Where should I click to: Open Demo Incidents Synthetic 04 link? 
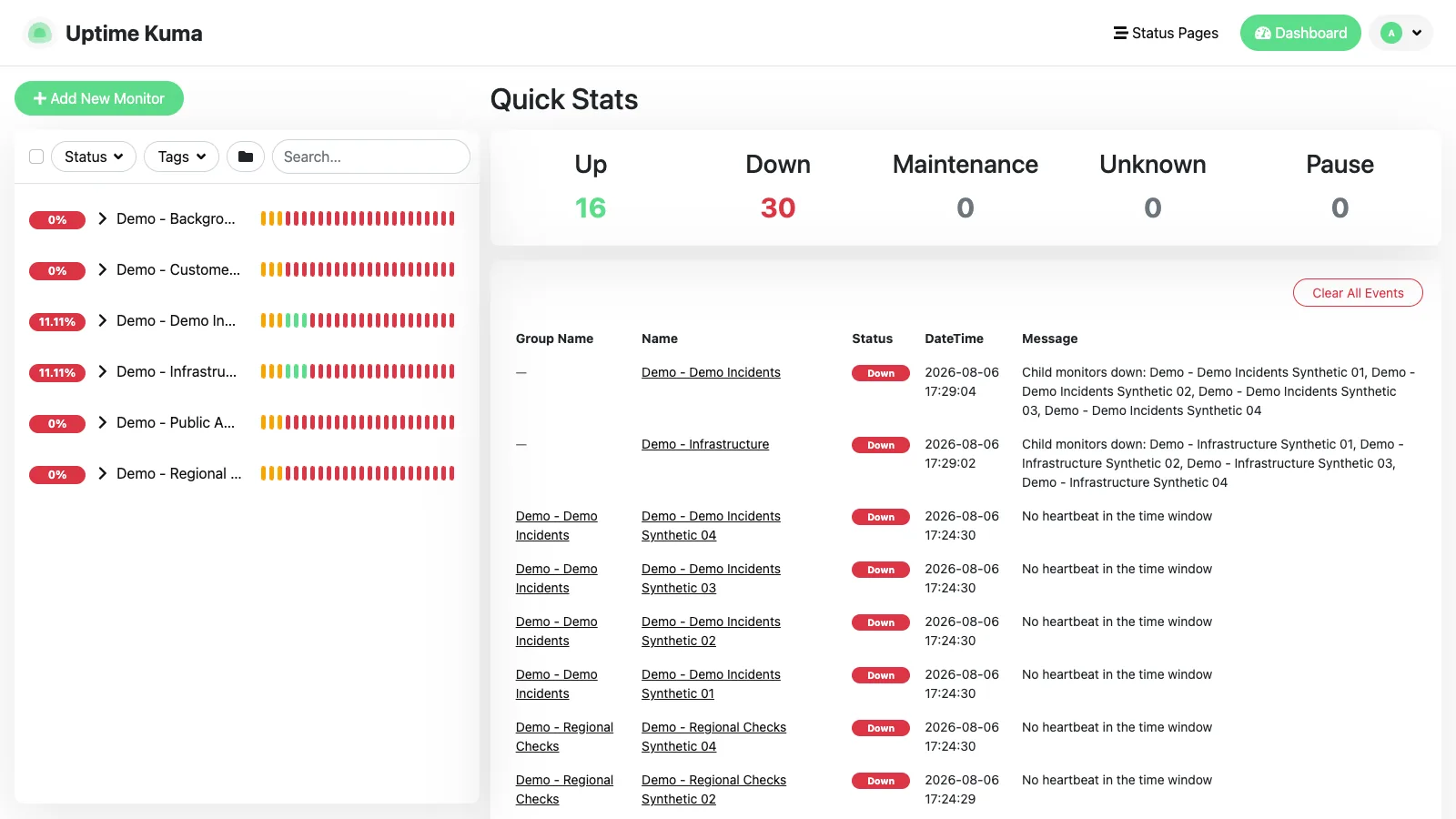point(711,526)
